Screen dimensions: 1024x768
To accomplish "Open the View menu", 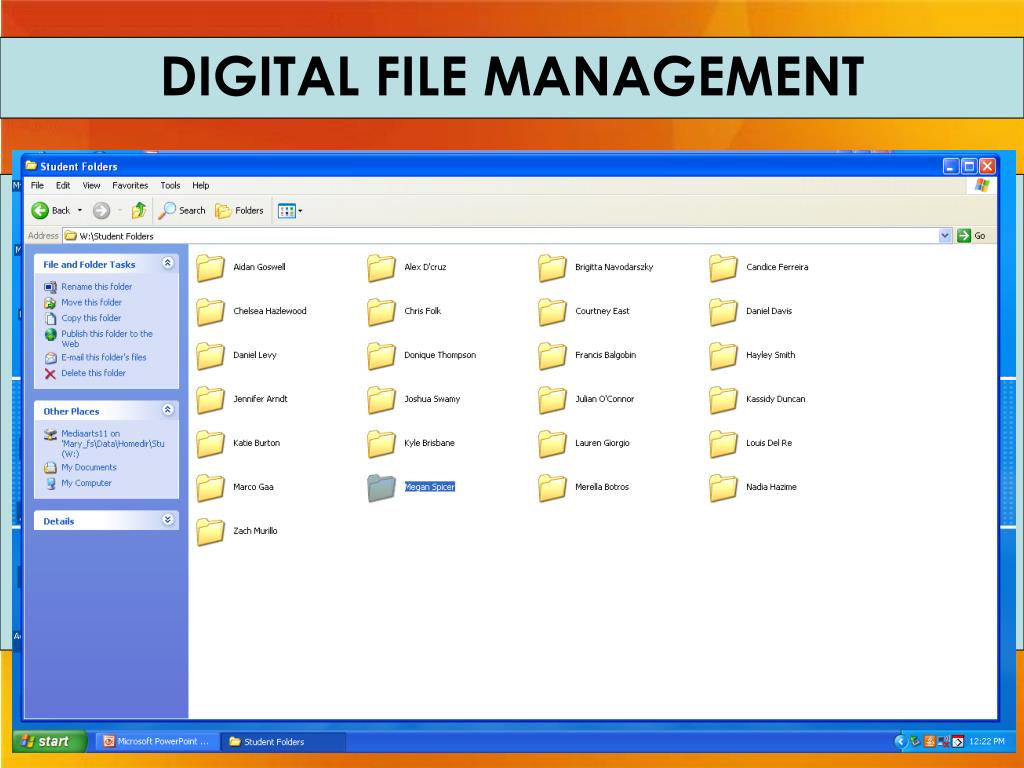I will (91, 185).
